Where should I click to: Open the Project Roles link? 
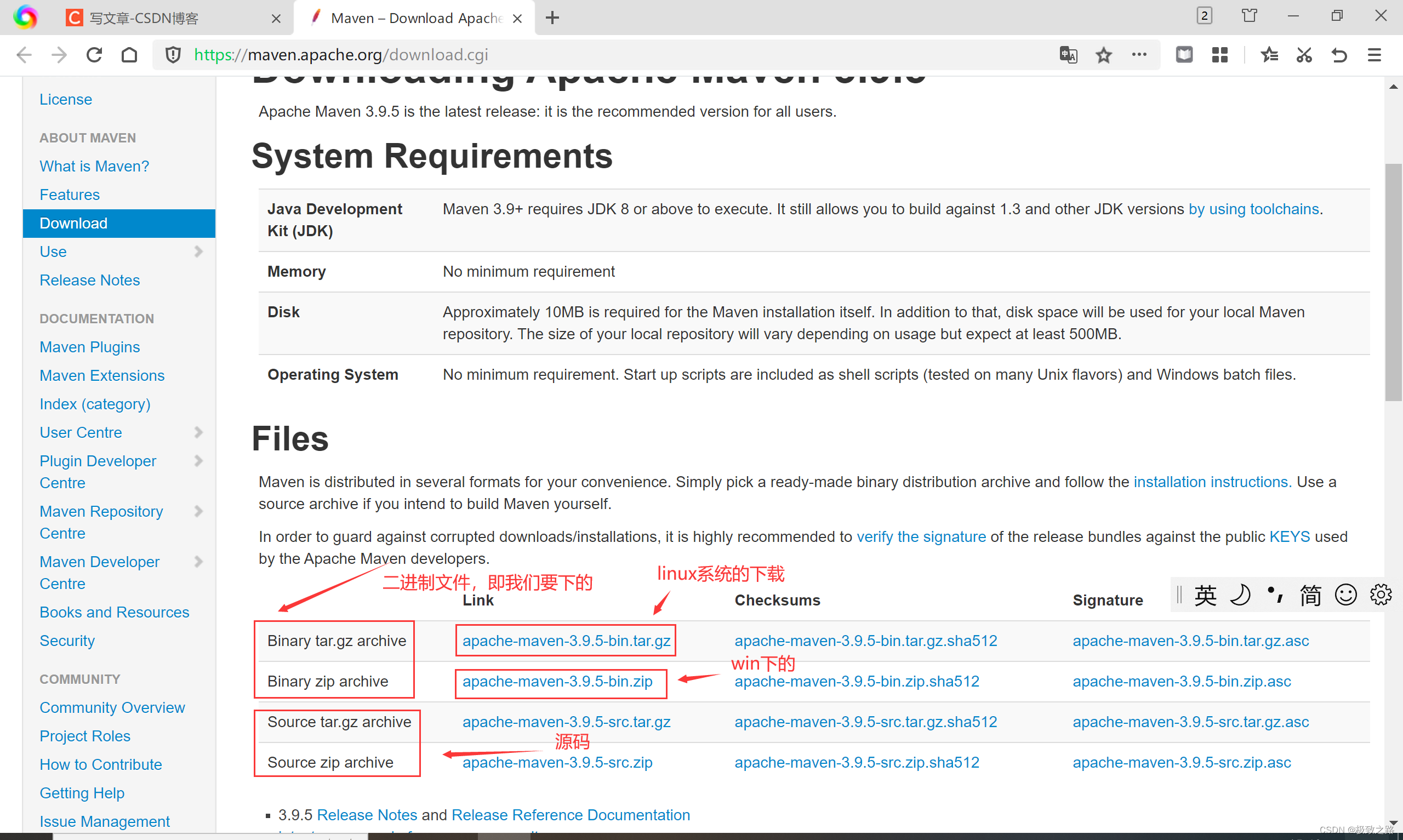pos(85,736)
